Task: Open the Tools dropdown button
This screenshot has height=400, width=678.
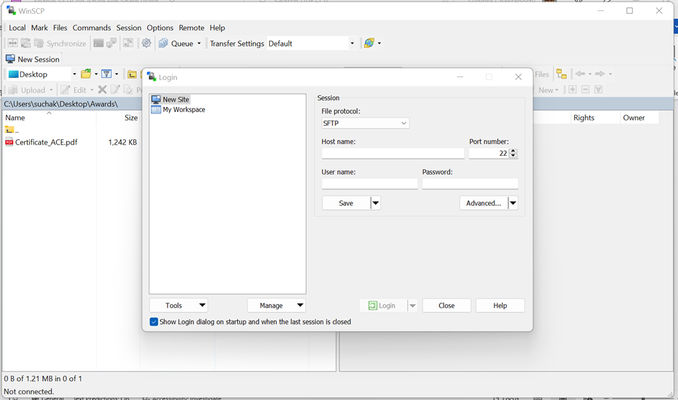Action: click(179, 305)
